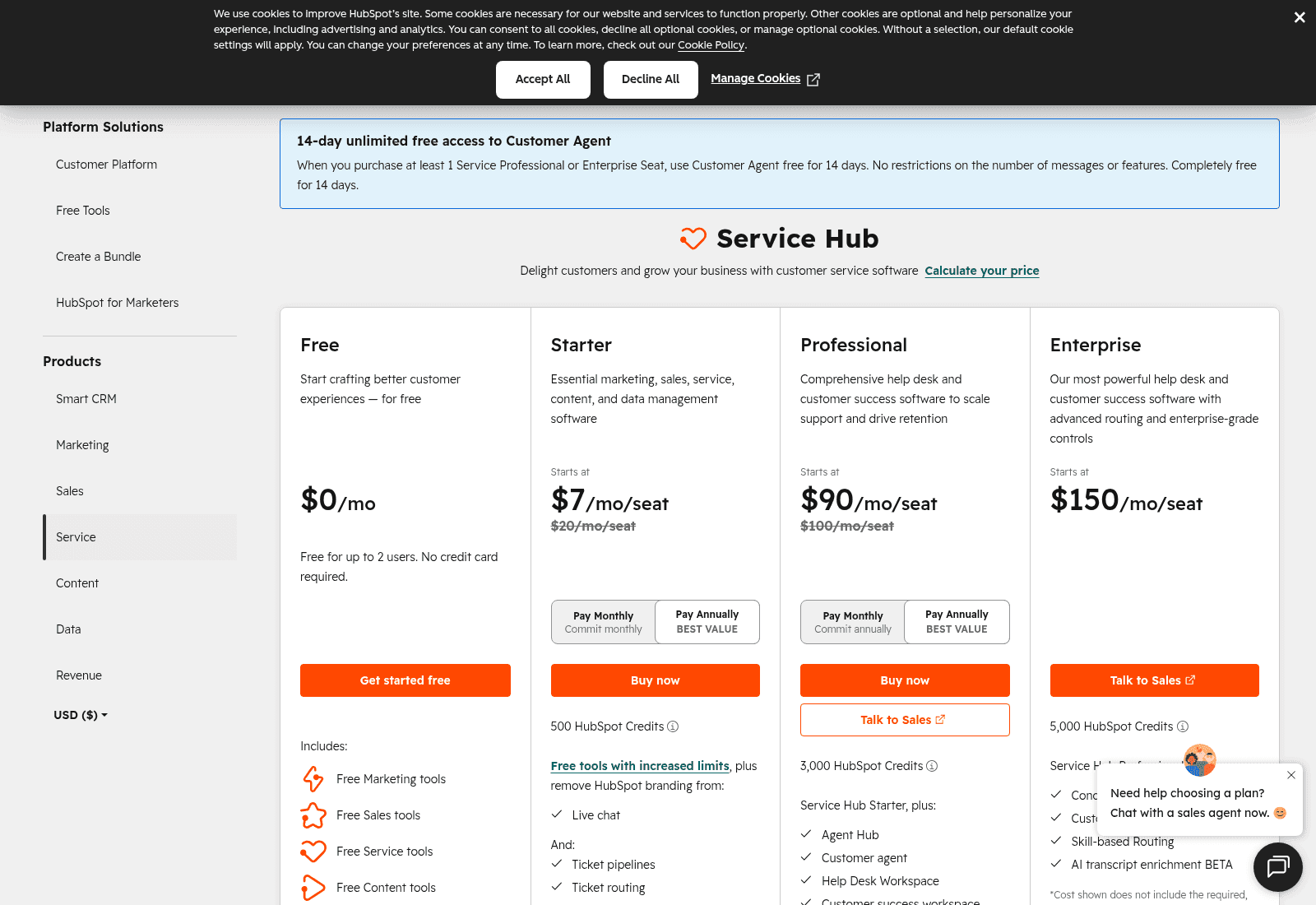The height and width of the screenshot is (905, 1316).
Task: Open the Cookie Policy link
Action: (711, 45)
